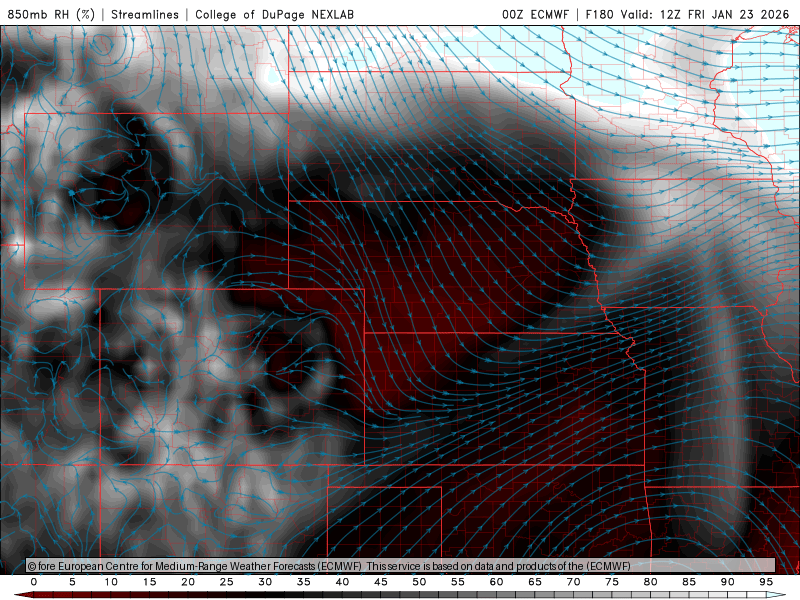This screenshot has height=600, width=800.
Task: Click the colorbar value 75
Action: (612, 582)
